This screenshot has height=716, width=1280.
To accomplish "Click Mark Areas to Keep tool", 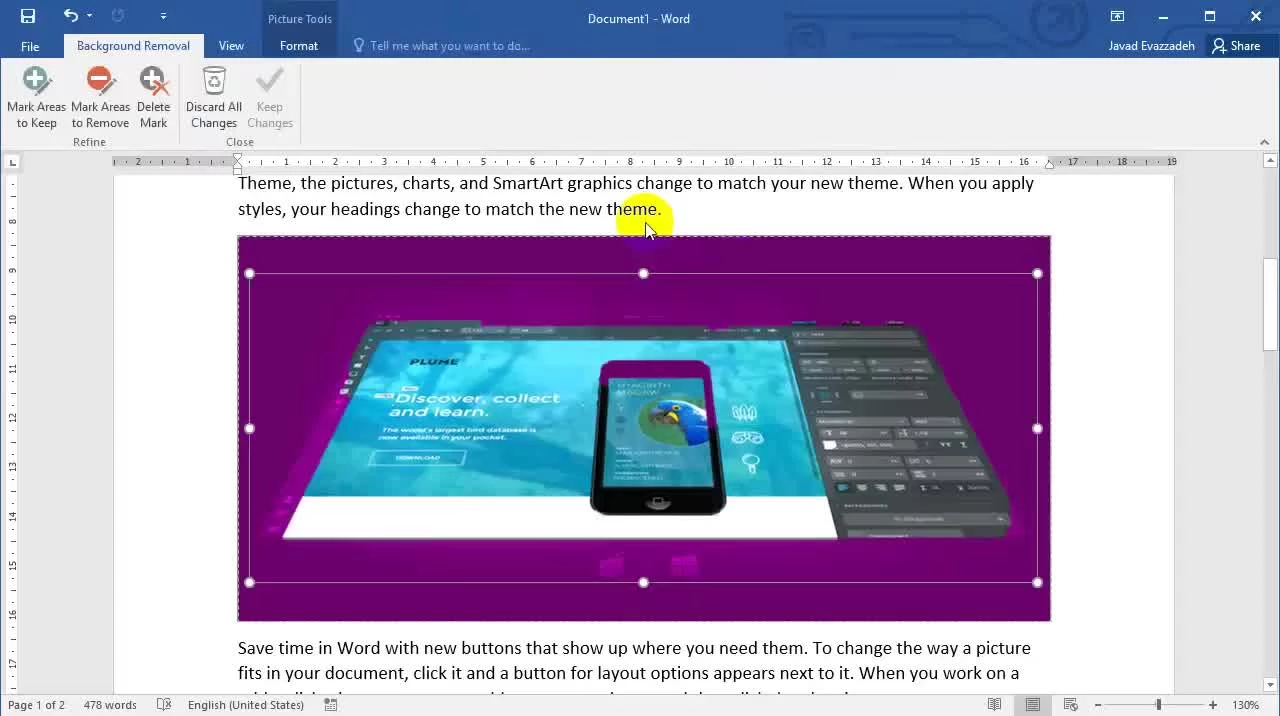I will [36, 98].
